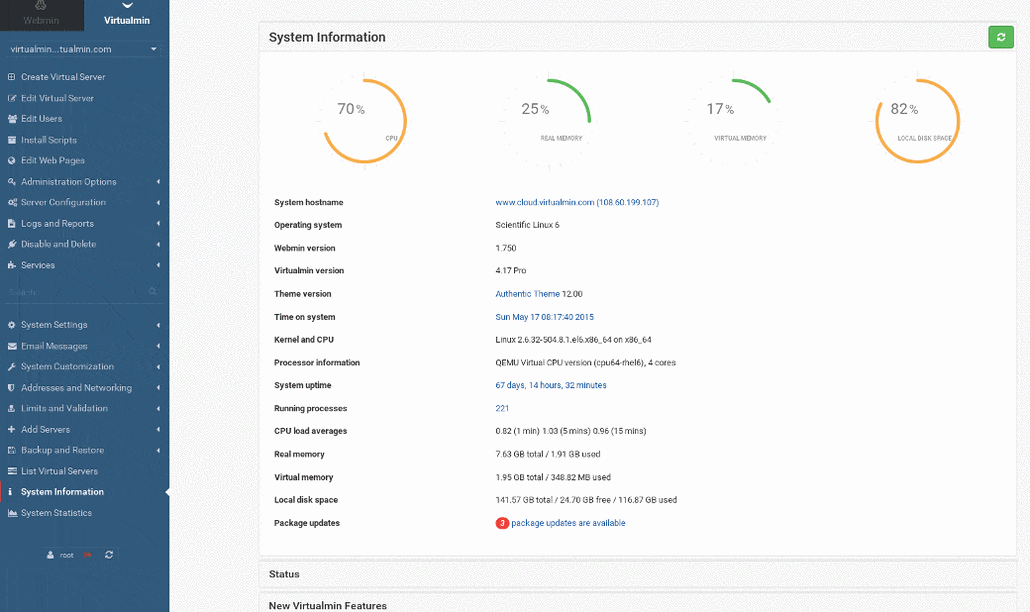The image size is (1030, 612).
Task: Click the Real Memory 25% gauge
Action: coord(549,121)
